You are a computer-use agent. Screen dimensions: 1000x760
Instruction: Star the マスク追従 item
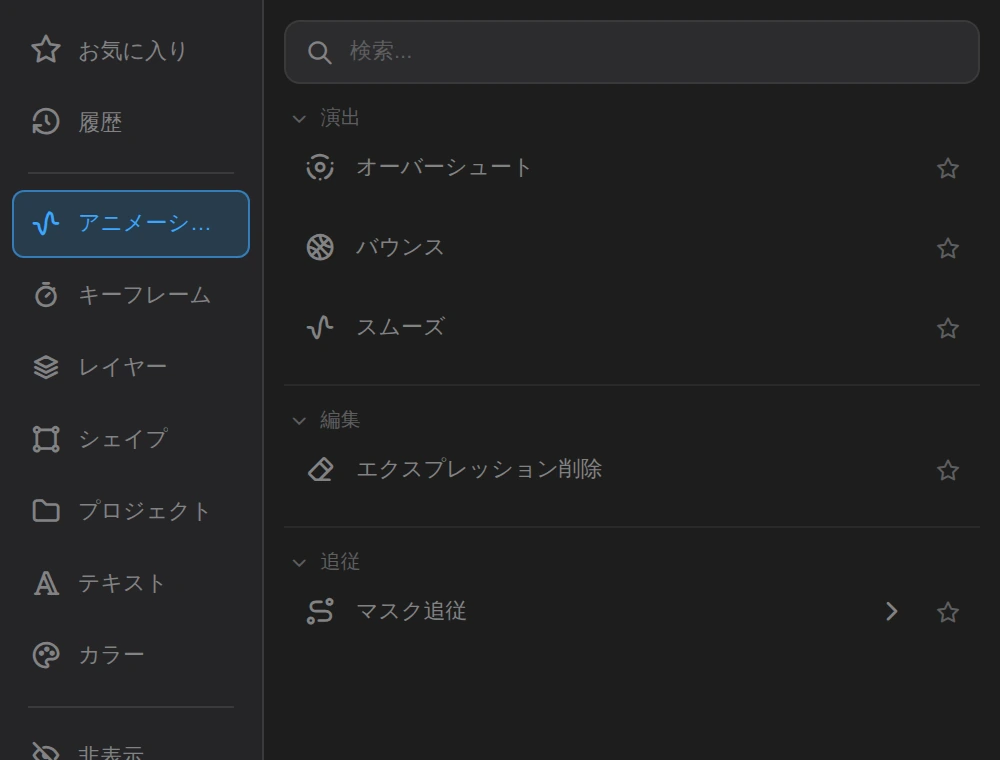click(948, 612)
